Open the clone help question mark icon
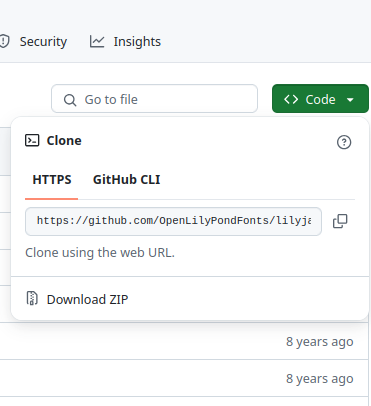The width and height of the screenshot is (371, 406). [344, 142]
